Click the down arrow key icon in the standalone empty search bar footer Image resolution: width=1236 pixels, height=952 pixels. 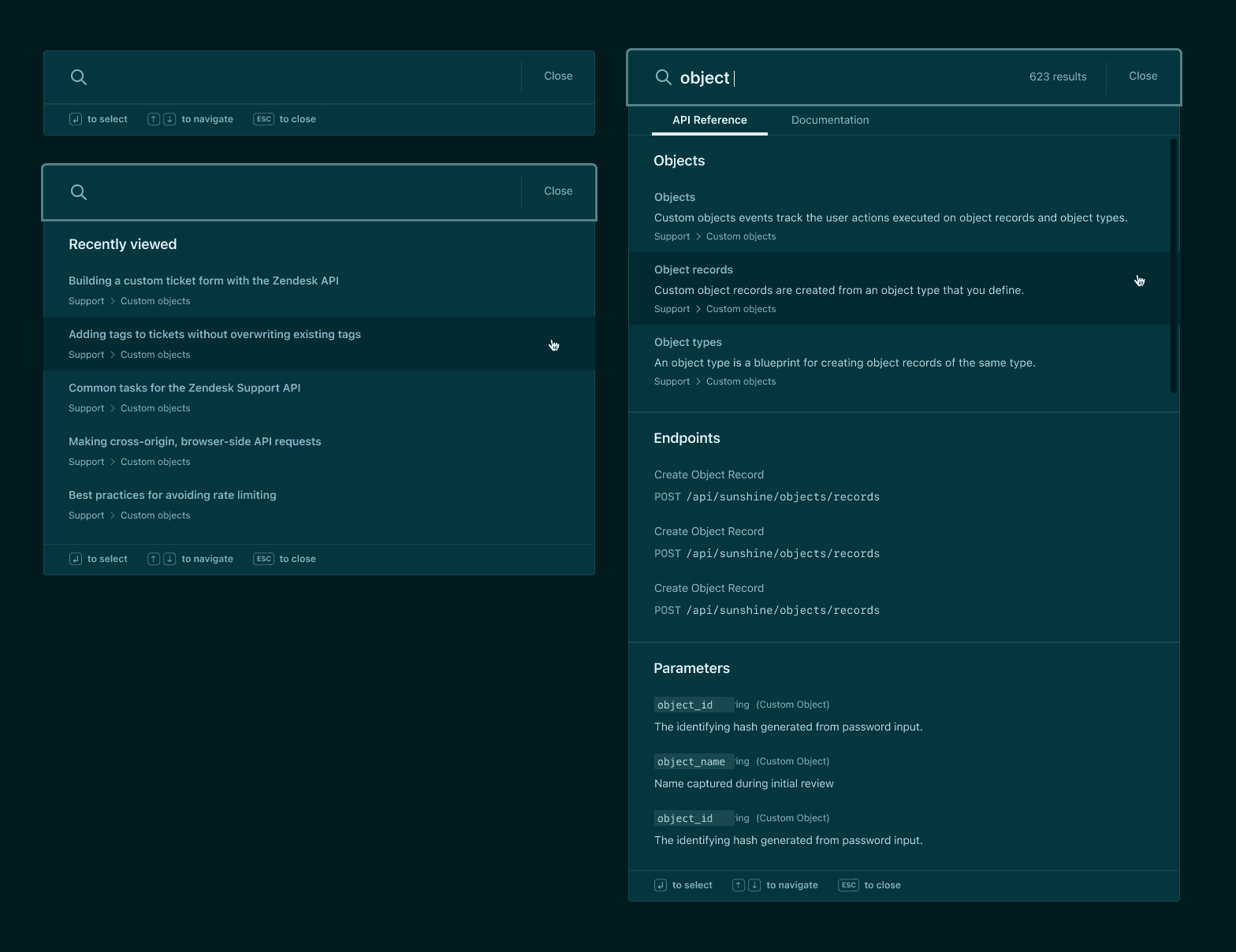(x=169, y=119)
